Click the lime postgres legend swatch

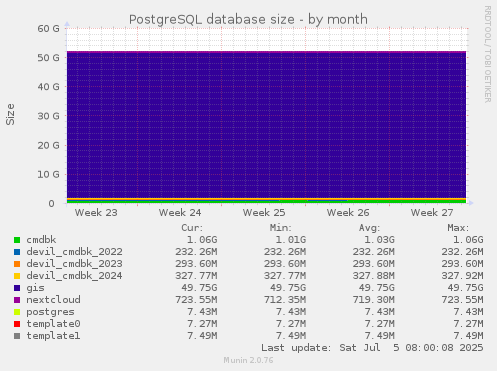(x=17, y=312)
